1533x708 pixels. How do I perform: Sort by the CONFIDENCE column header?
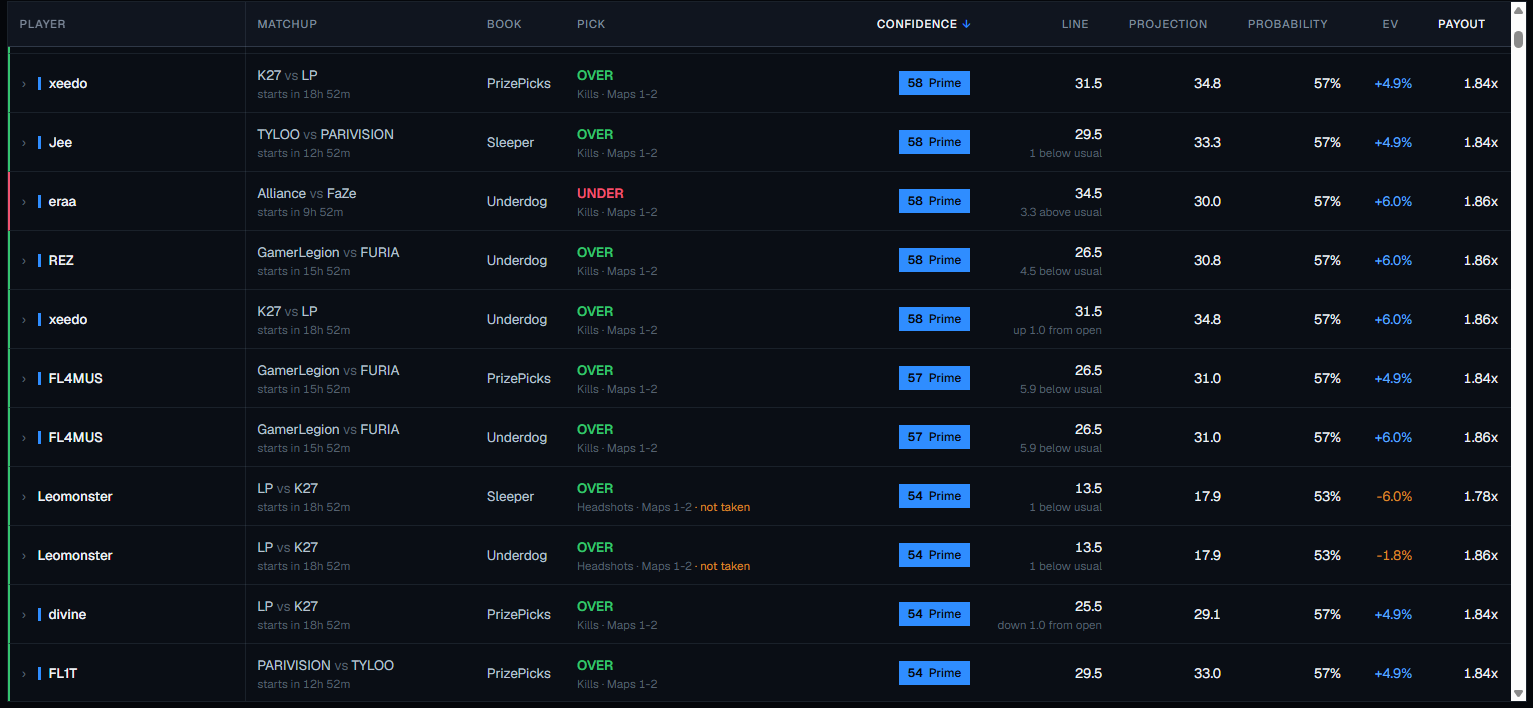point(923,24)
